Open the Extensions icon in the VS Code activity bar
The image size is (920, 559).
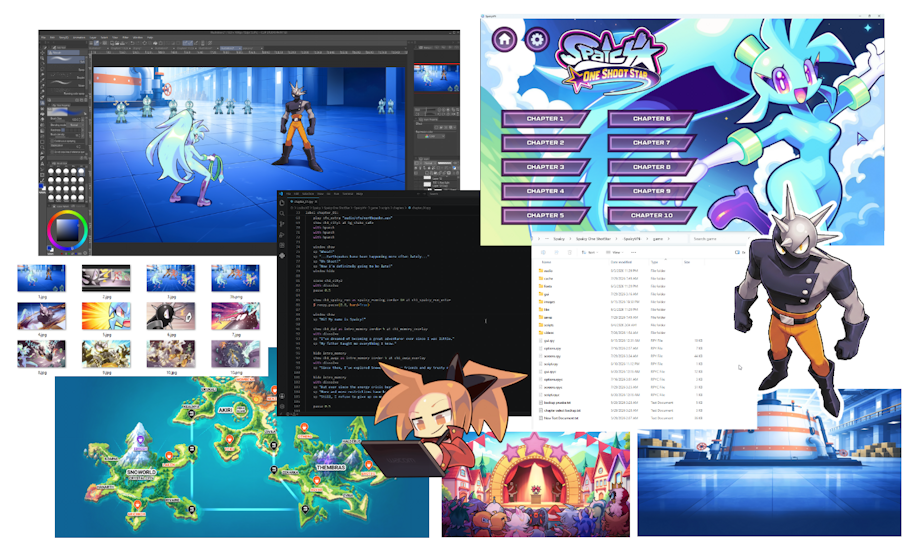pyautogui.click(x=282, y=245)
